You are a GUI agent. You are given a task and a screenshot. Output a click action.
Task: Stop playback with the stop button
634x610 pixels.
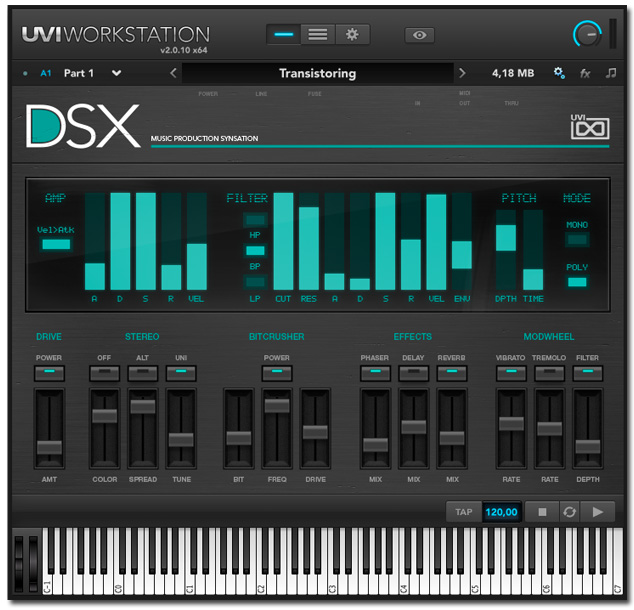542,512
